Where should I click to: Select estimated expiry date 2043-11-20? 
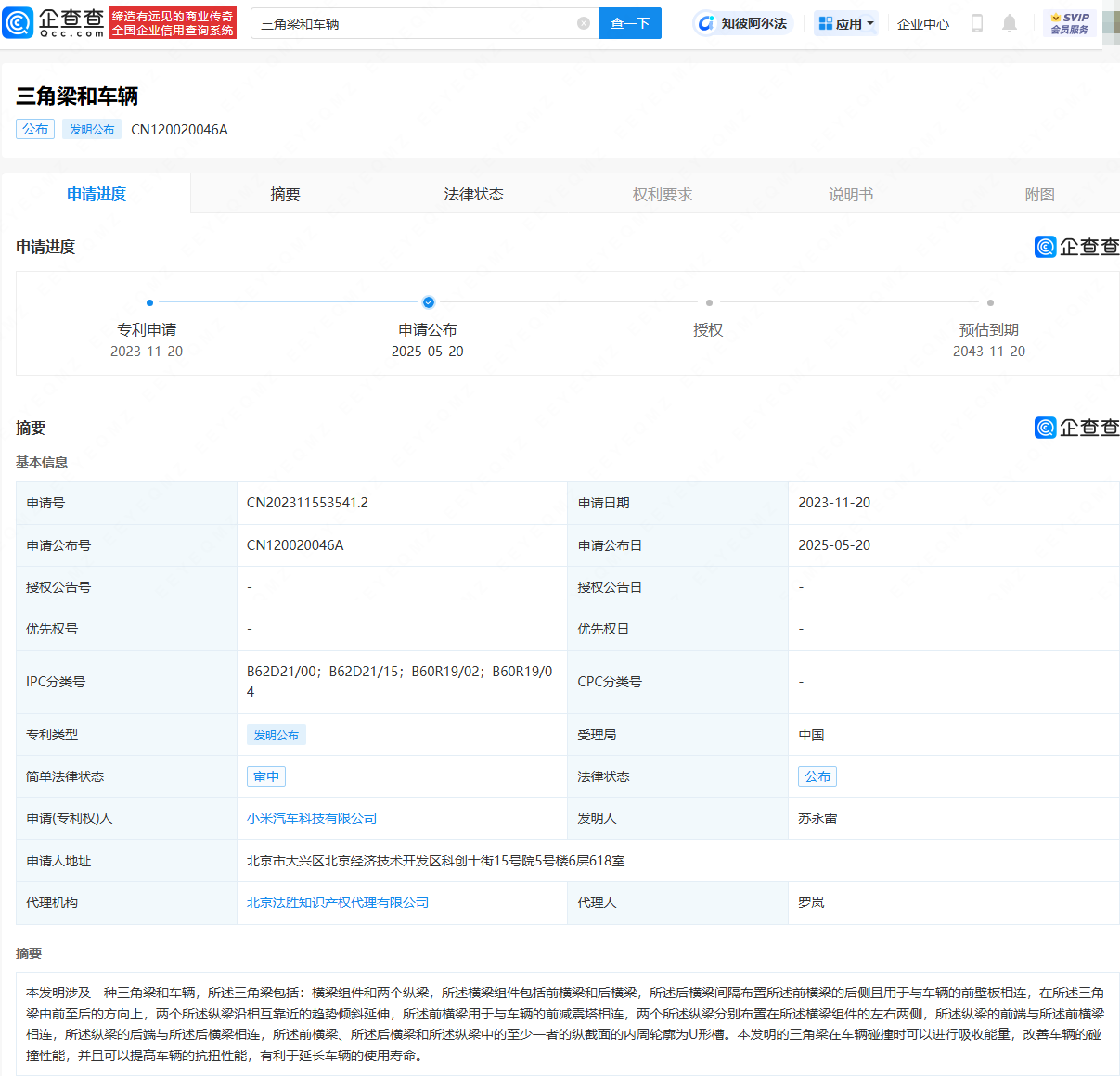(989, 352)
